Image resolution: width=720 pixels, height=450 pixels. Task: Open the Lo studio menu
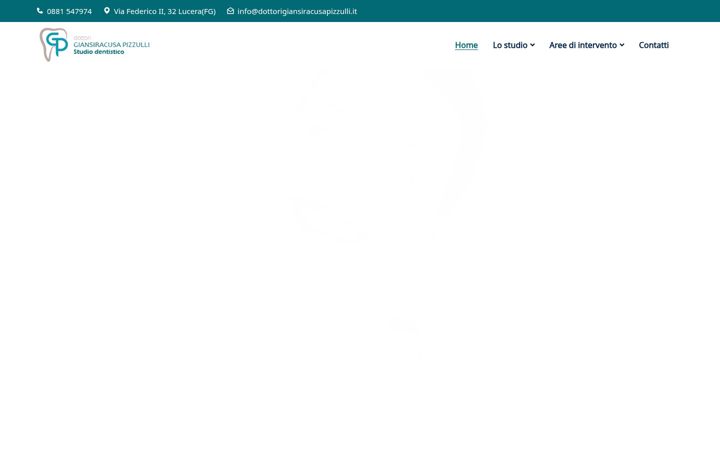510,45
